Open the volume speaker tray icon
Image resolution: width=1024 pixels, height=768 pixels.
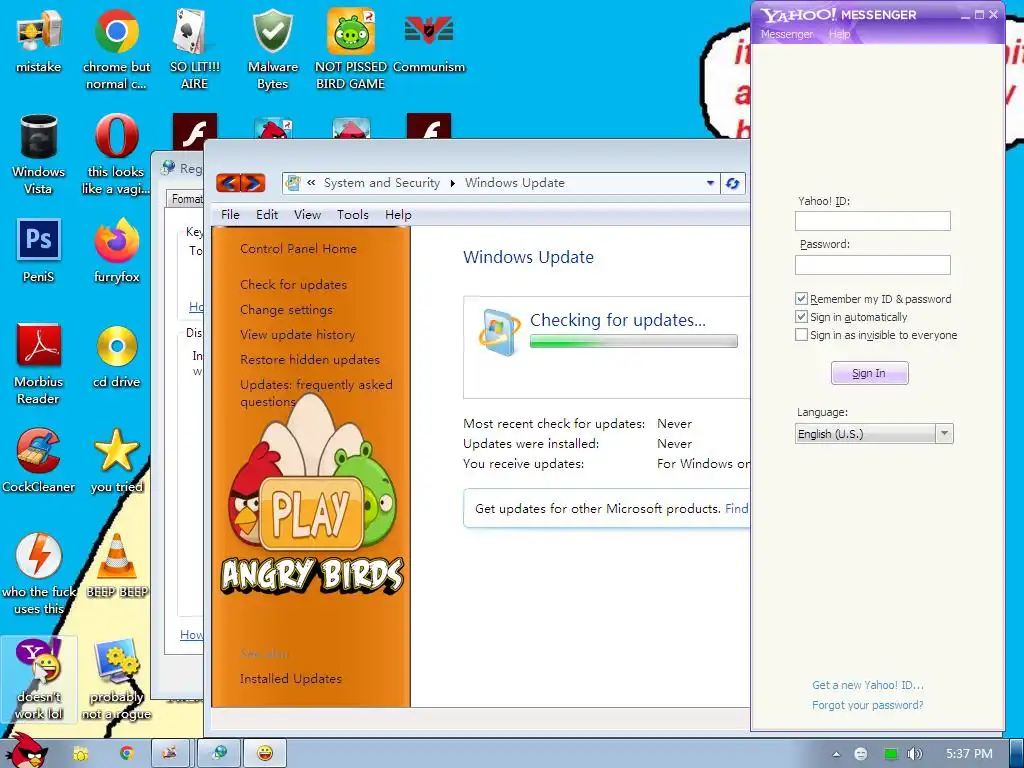[915, 754]
